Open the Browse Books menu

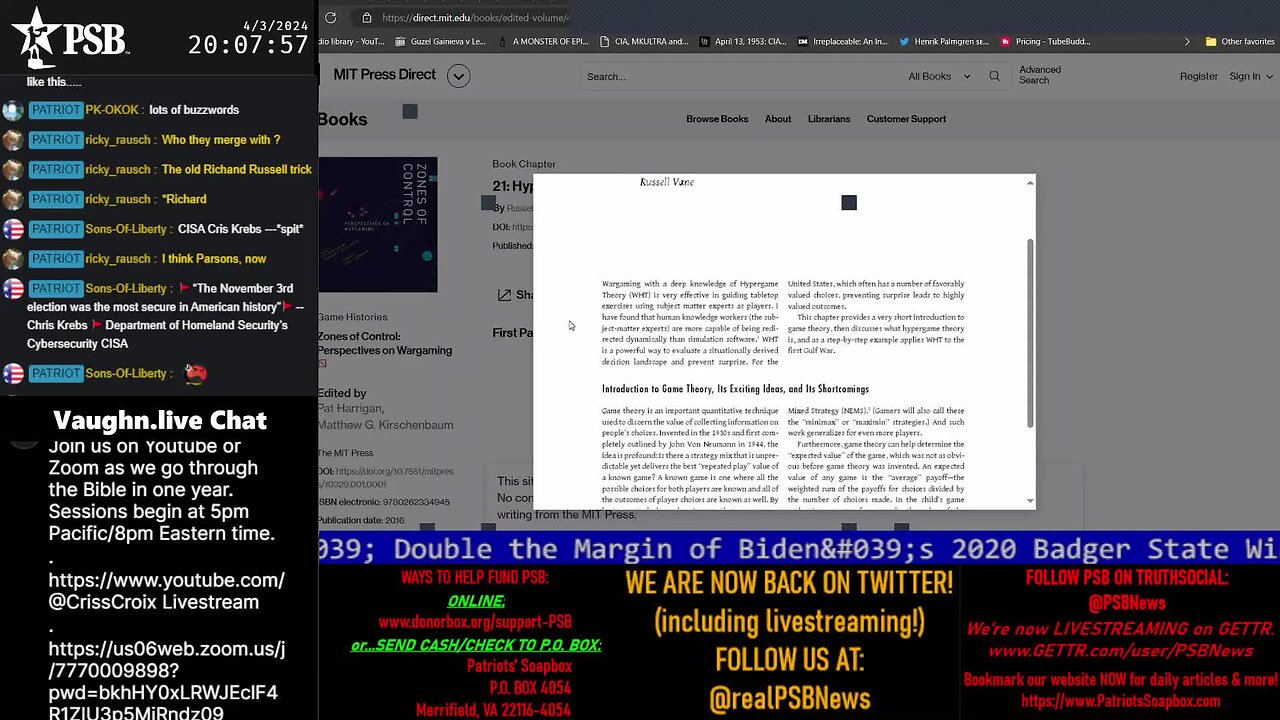pyautogui.click(x=717, y=119)
